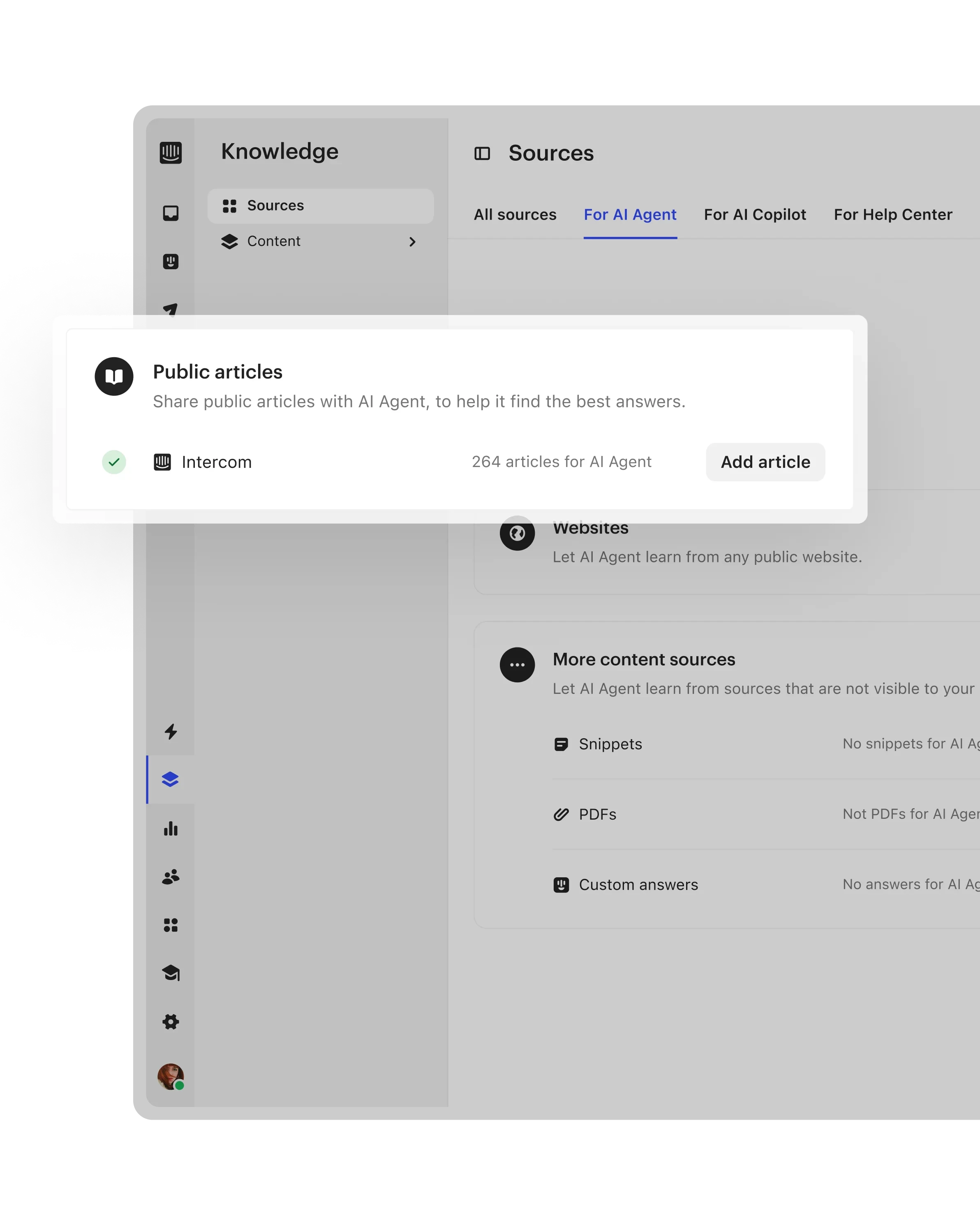This screenshot has width=980, height=1225.
Task: Open the Automation lightning bolt icon
Action: click(171, 731)
